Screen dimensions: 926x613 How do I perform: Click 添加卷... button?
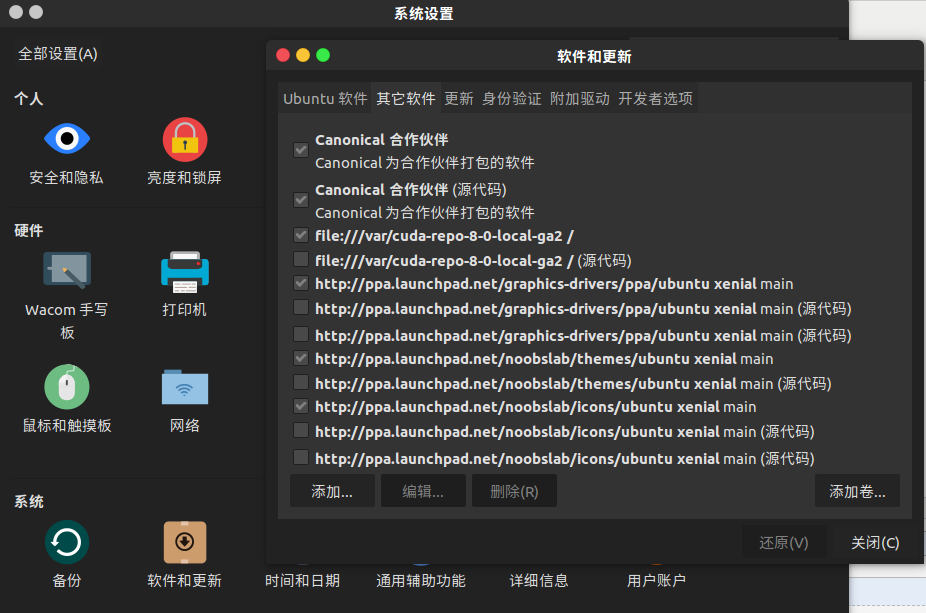tap(857, 491)
